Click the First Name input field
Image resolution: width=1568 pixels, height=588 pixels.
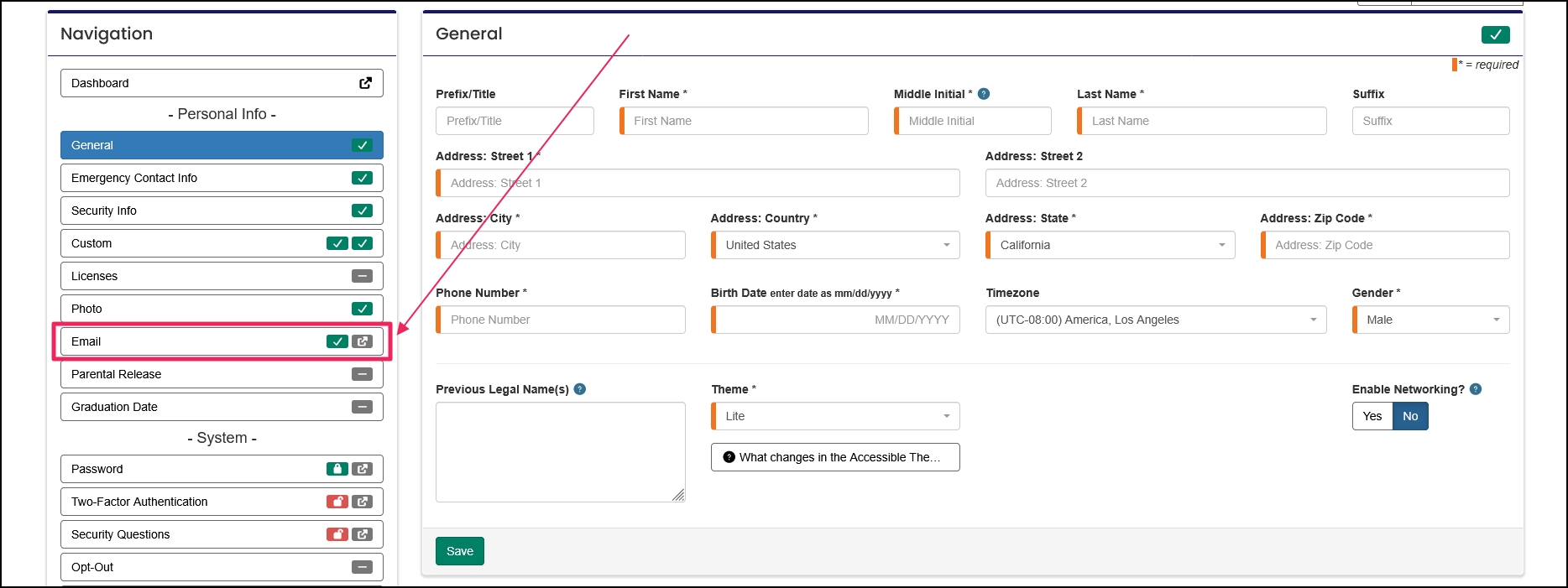click(744, 121)
